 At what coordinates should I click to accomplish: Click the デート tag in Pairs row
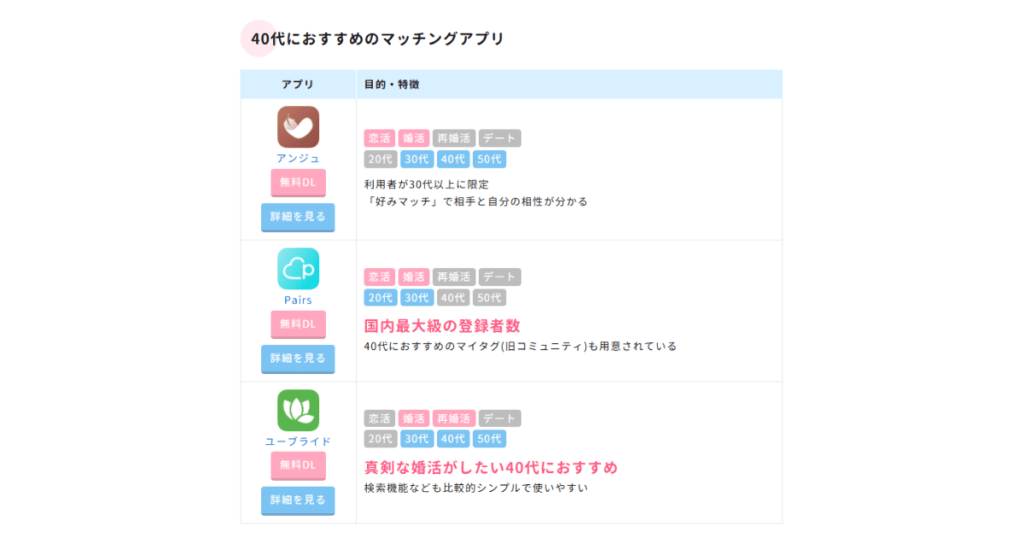[x=500, y=277]
